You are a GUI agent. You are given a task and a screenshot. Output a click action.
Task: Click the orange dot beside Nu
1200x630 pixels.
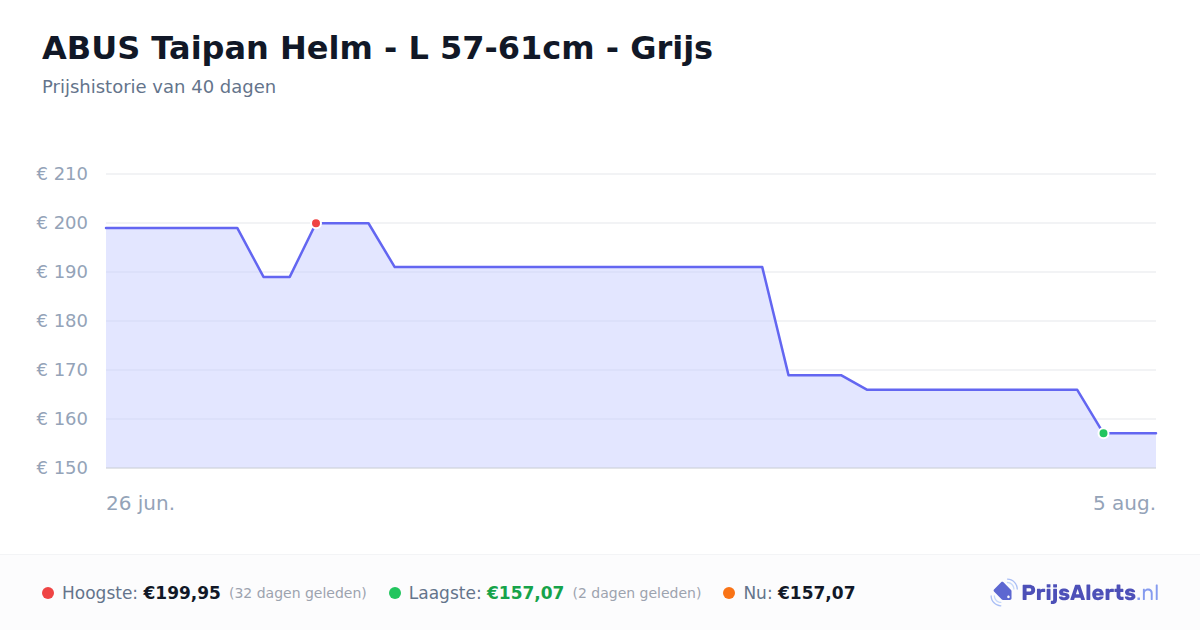click(729, 593)
